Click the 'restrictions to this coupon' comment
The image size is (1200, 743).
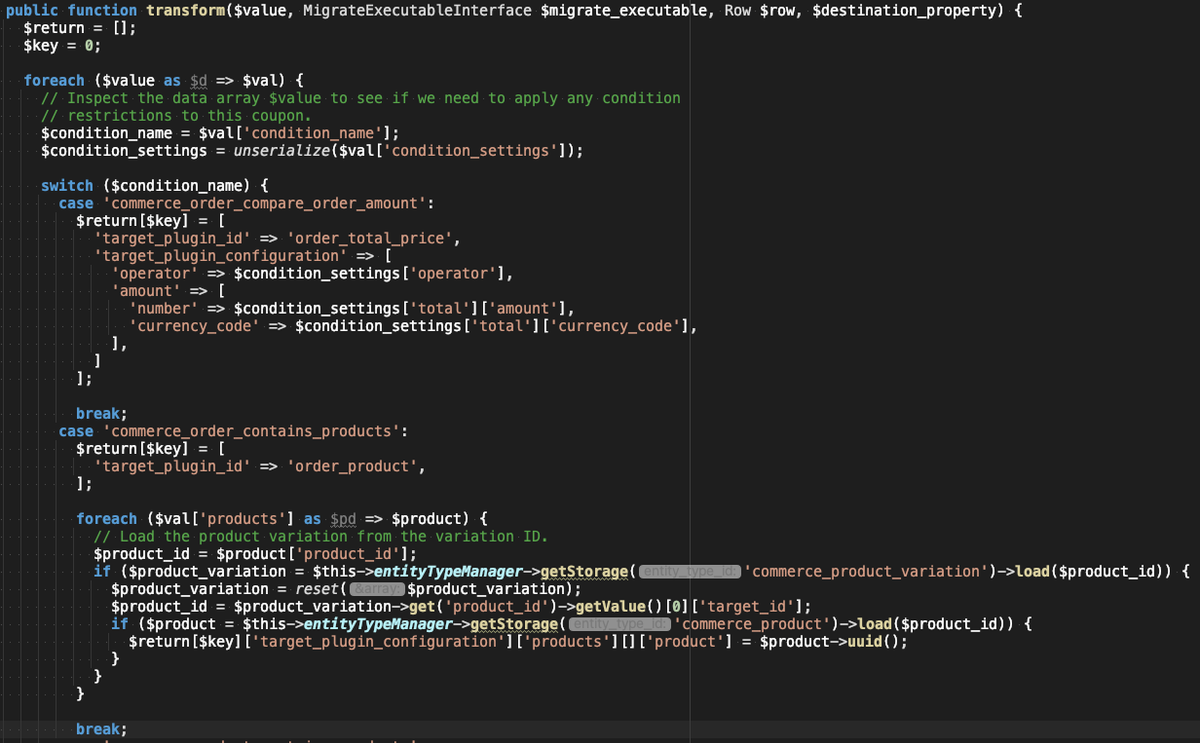176,116
